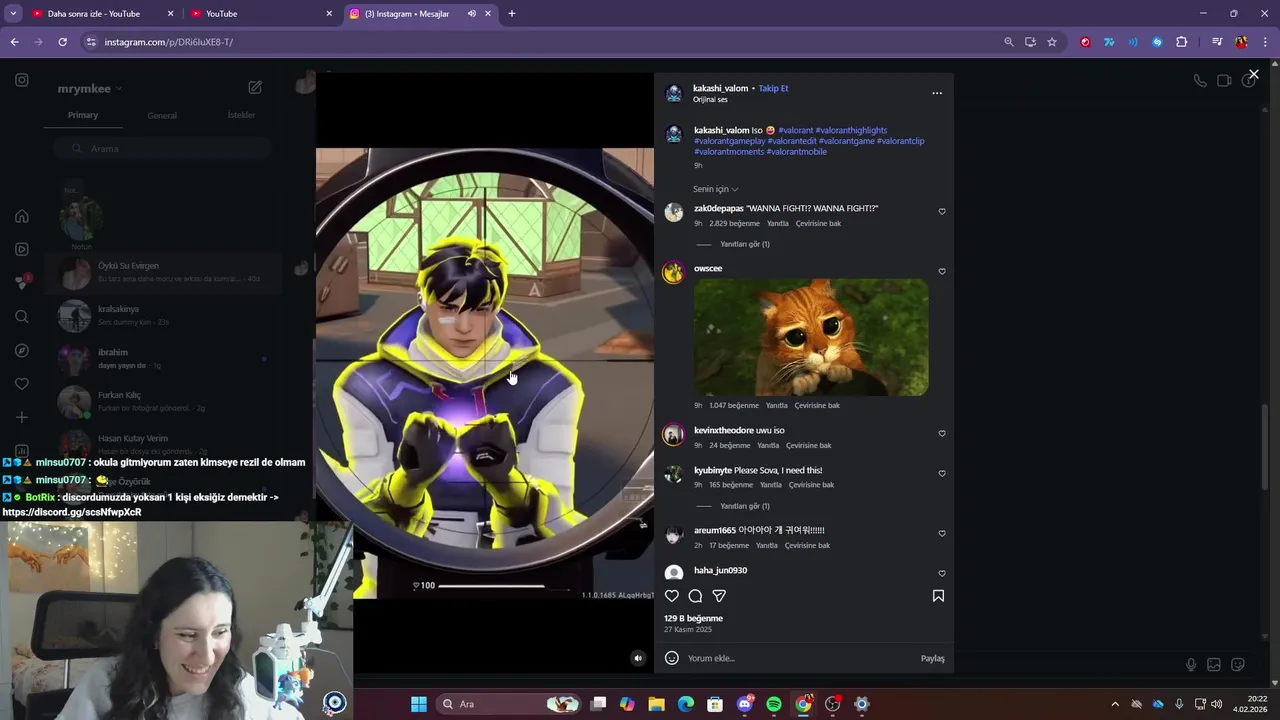Viewport: 1280px width, 720px height.
Task: Bookmark this page with the star icon
Action: [1052, 42]
